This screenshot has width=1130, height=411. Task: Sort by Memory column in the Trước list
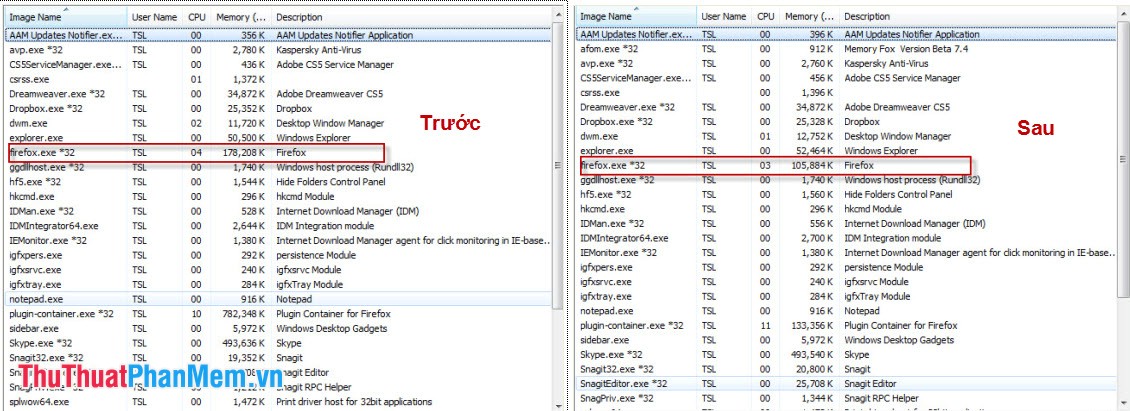(x=241, y=17)
